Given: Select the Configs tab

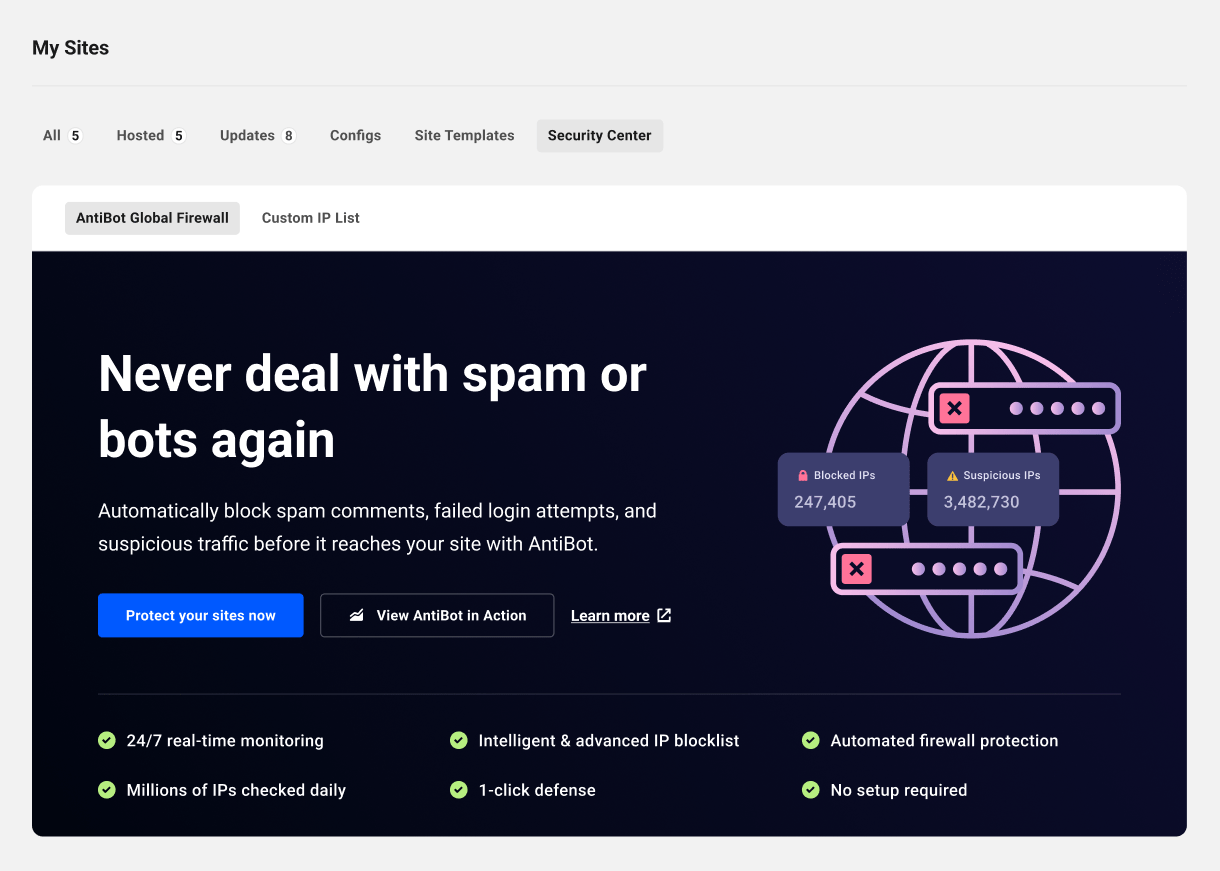Looking at the screenshot, I should tap(355, 135).
